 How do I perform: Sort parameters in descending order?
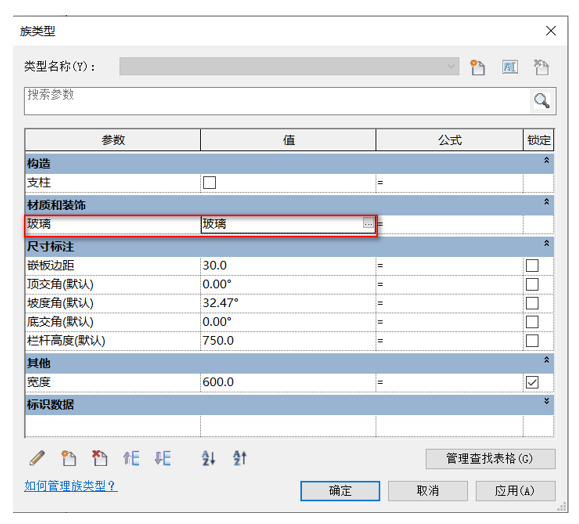pyautogui.click(x=240, y=458)
